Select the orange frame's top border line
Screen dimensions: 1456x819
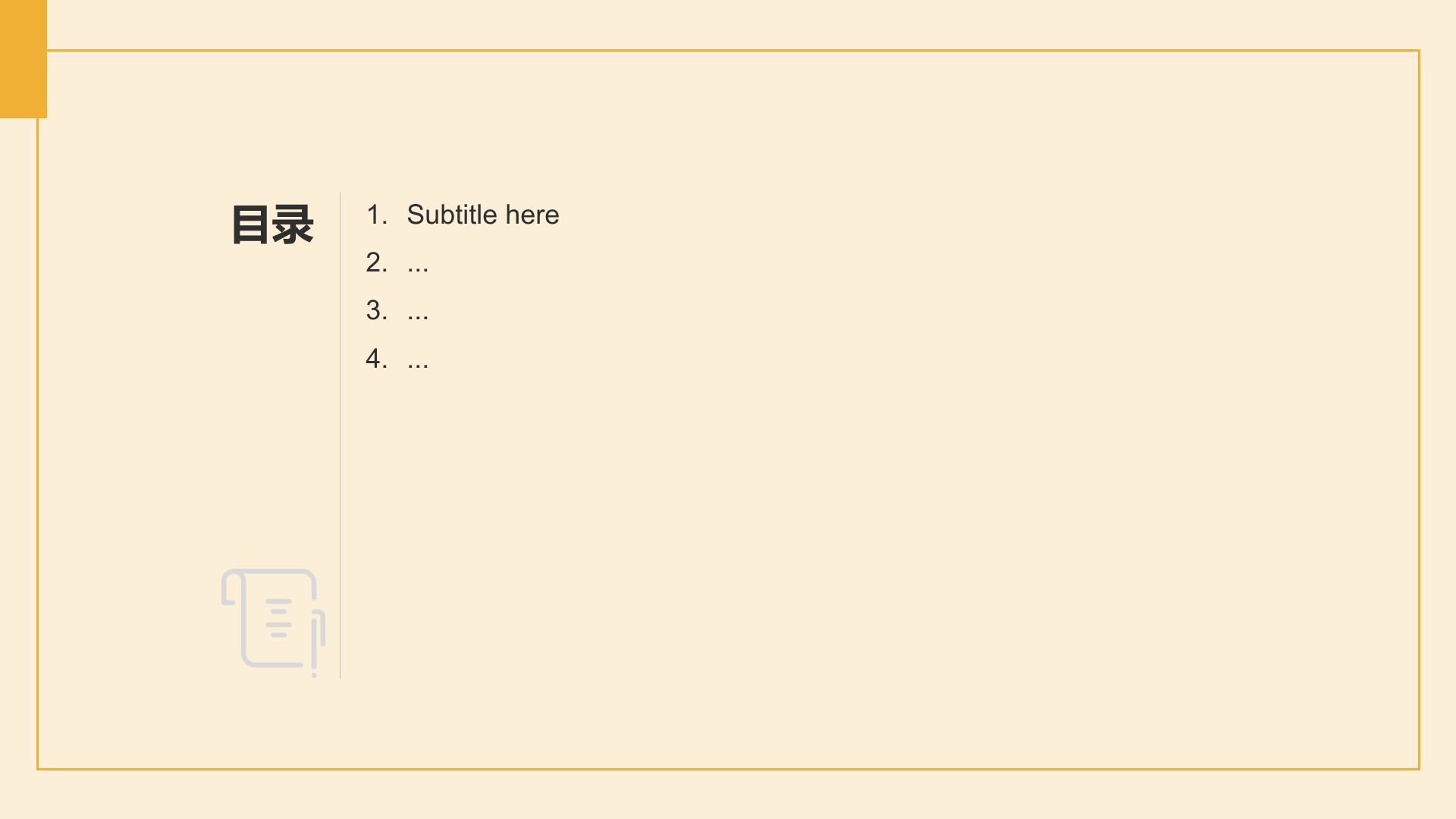click(x=733, y=51)
